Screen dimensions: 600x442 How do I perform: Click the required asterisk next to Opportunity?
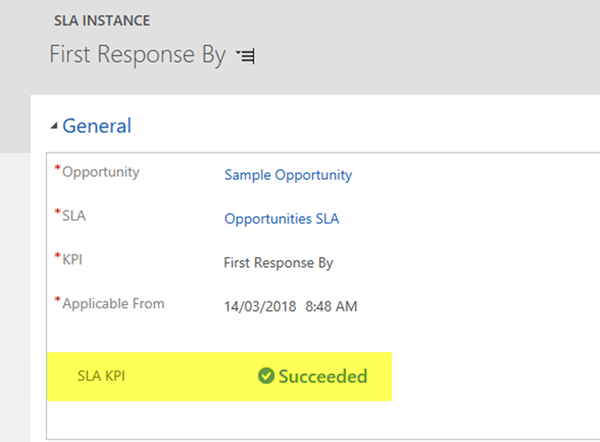[x=58, y=170]
